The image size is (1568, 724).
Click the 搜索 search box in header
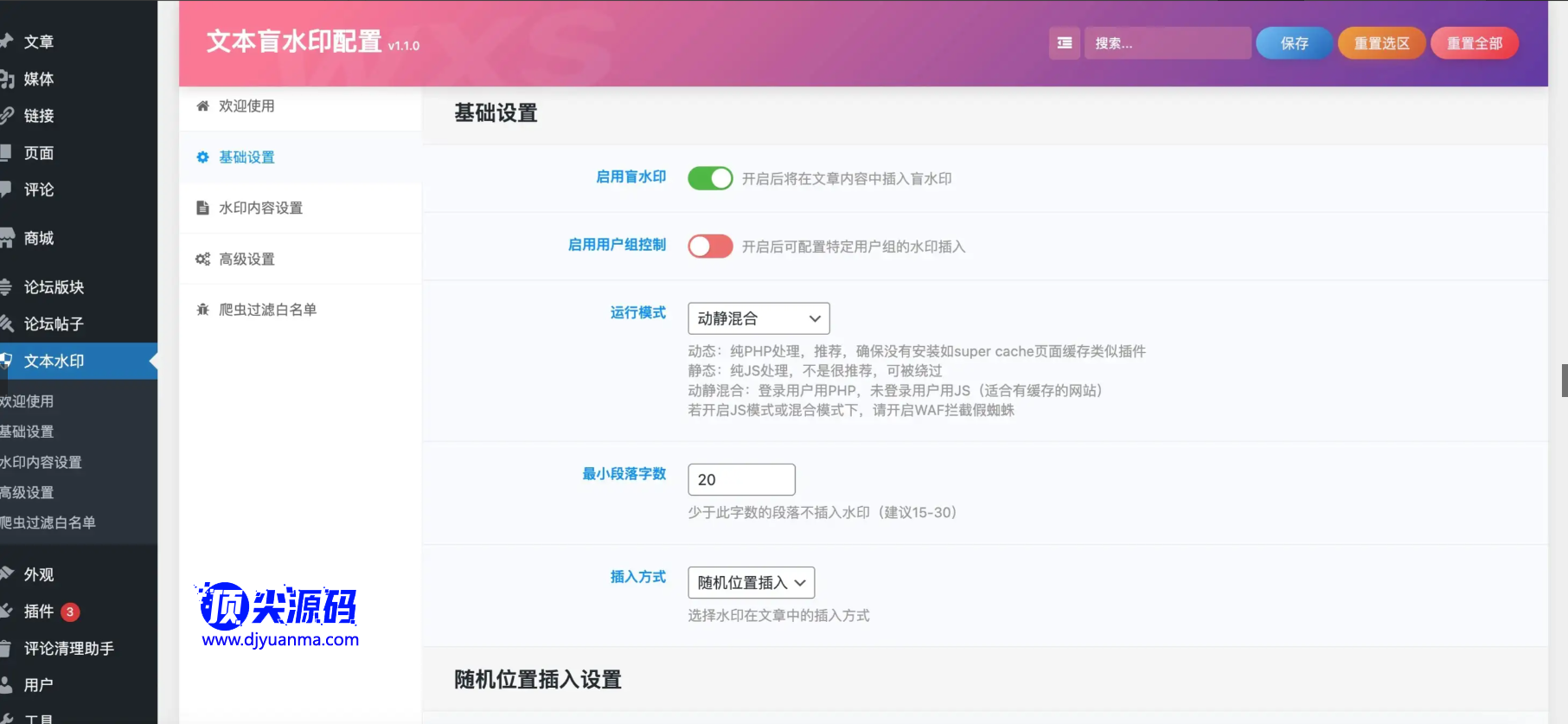[1167, 43]
